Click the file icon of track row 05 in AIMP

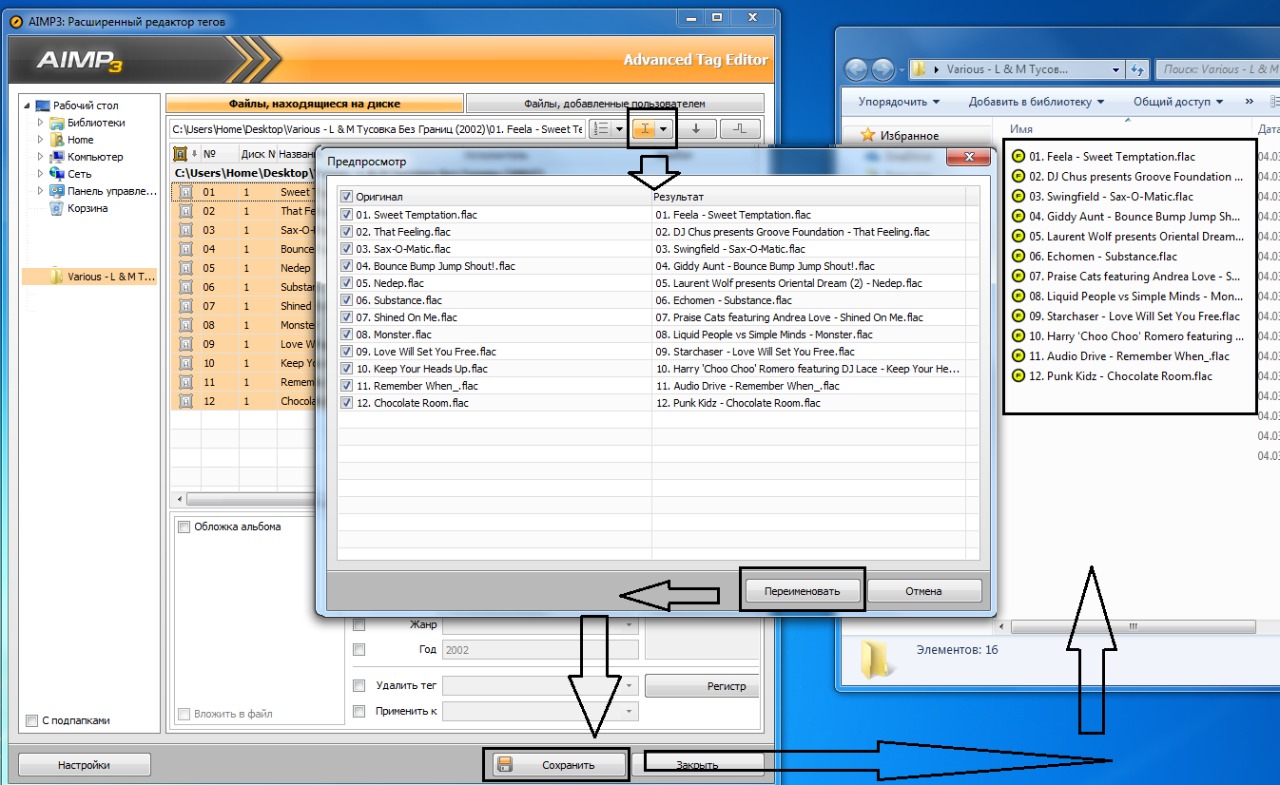tap(184, 268)
